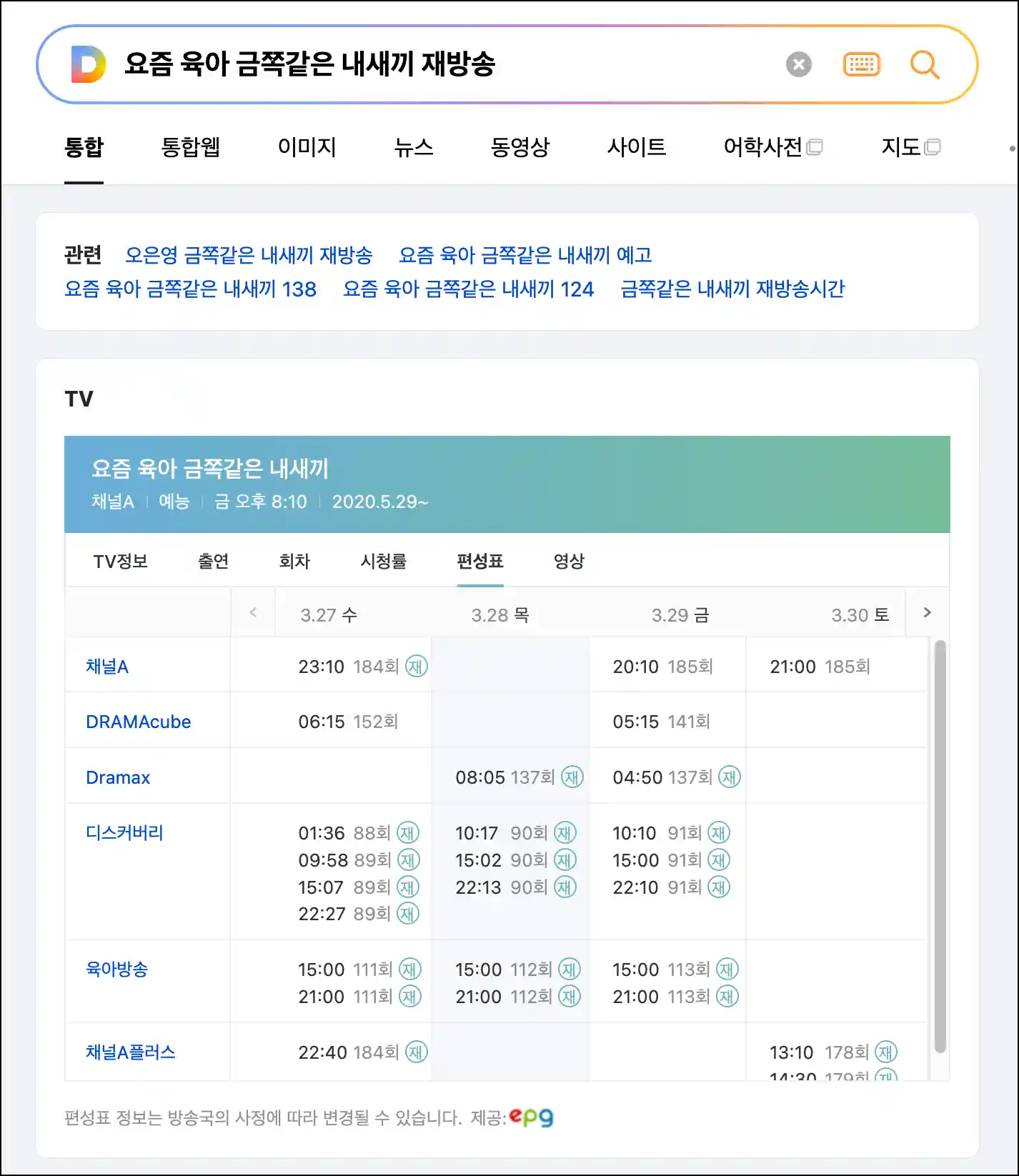Click related search 요즘 육아 금쪽같은 내새끼 예고

[x=525, y=255]
